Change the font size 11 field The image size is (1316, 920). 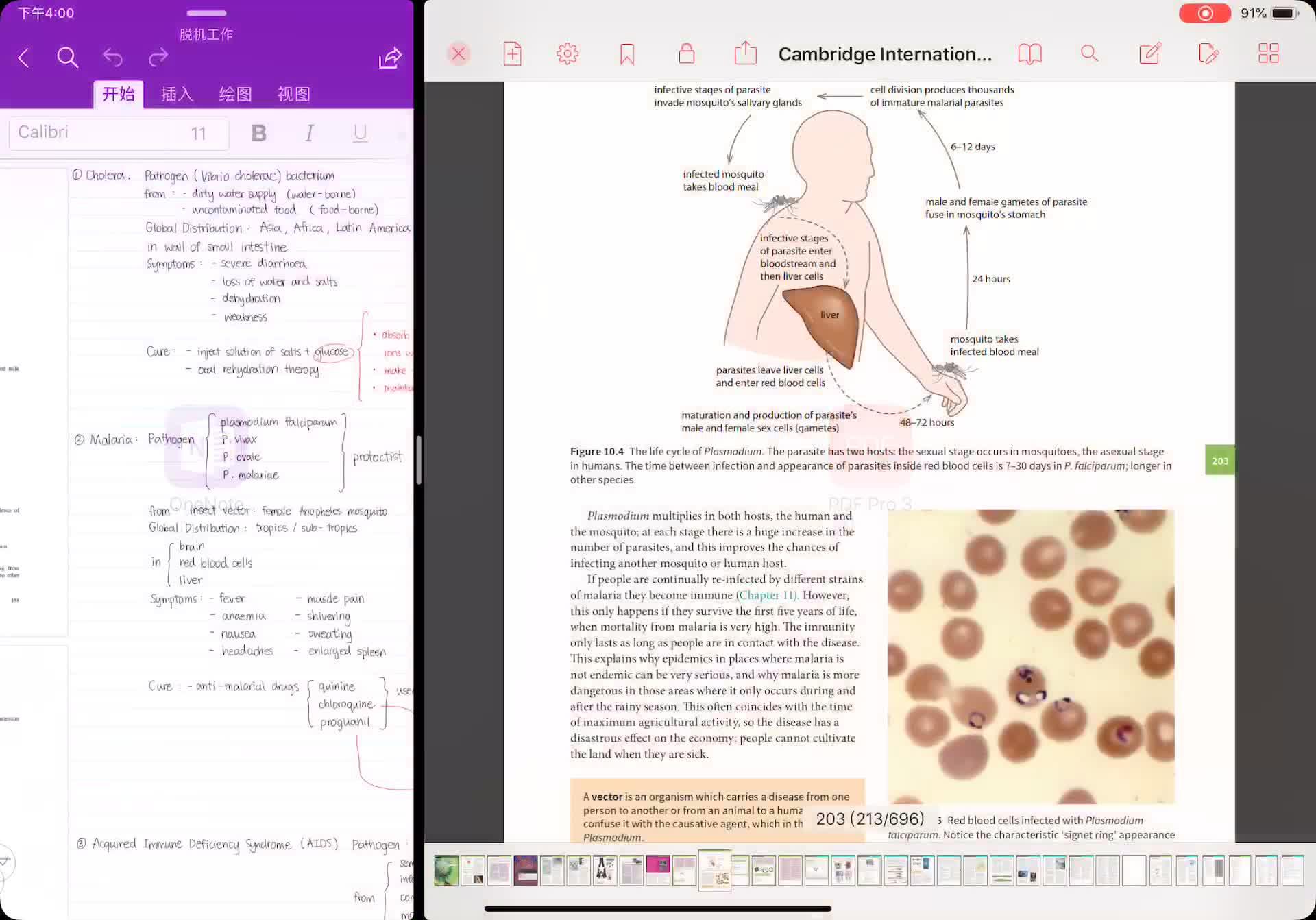pos(199,133)
